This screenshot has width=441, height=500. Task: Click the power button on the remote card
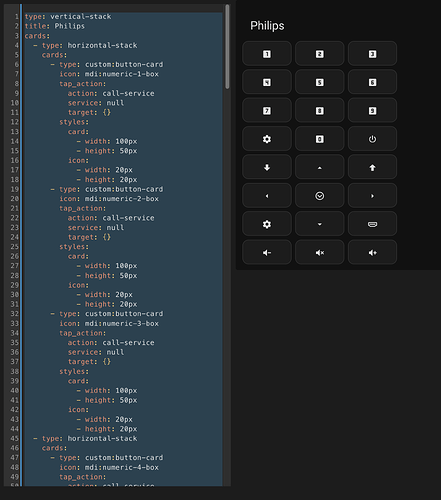(x=372, y=139)
